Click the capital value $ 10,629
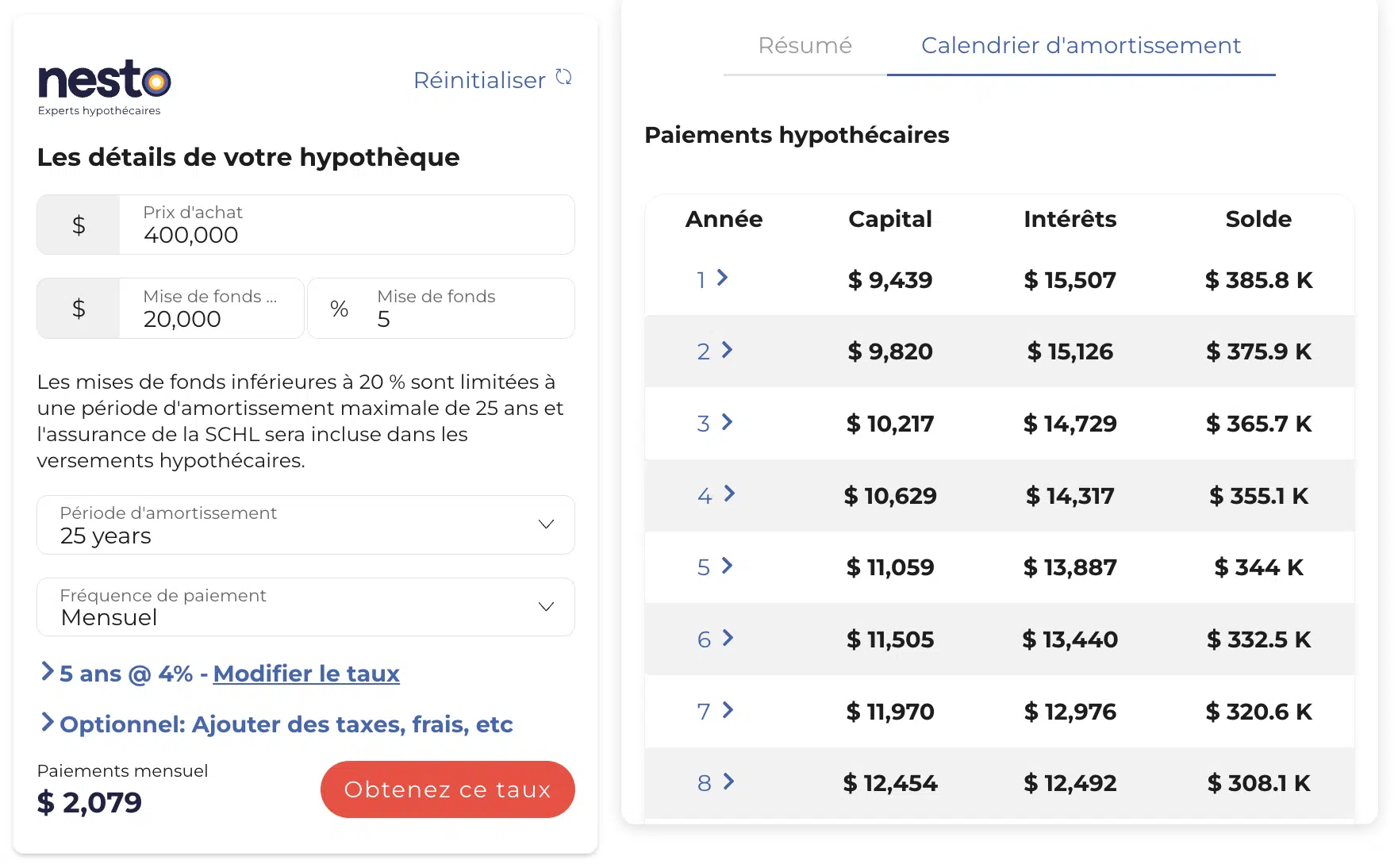 click(890, 496)
